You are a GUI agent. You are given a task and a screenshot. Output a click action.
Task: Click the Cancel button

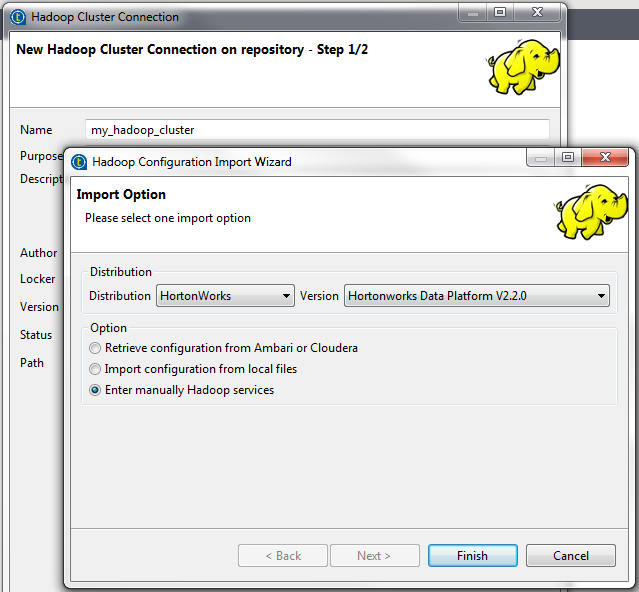pos(571,556)
